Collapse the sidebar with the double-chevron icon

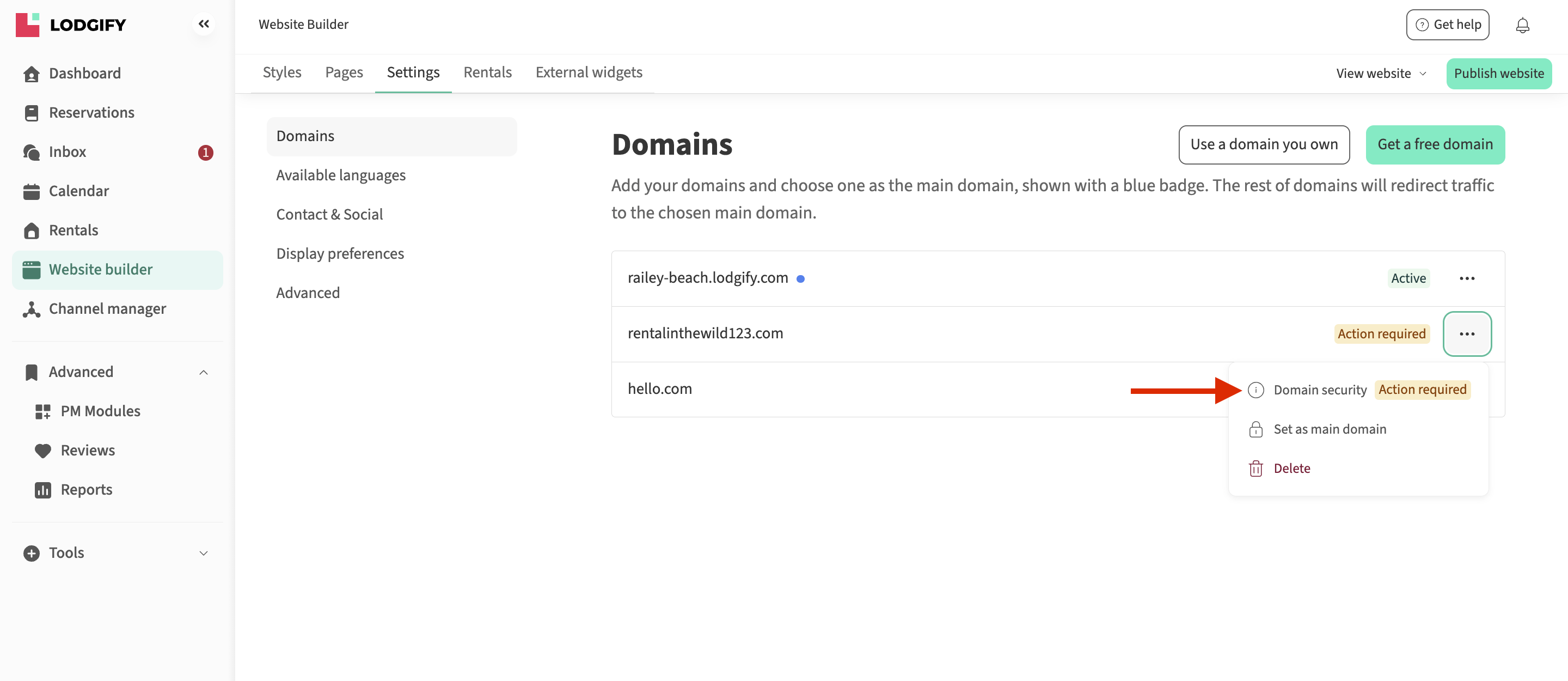click(203, 25)
